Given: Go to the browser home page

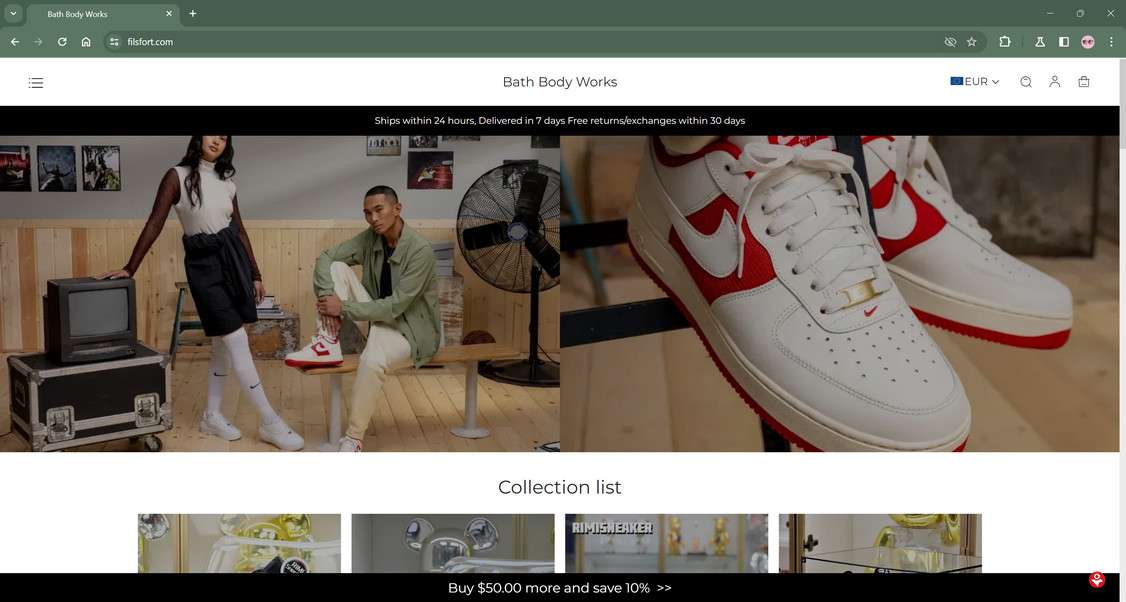Looking at the screenshot, I should click(85, 42).
